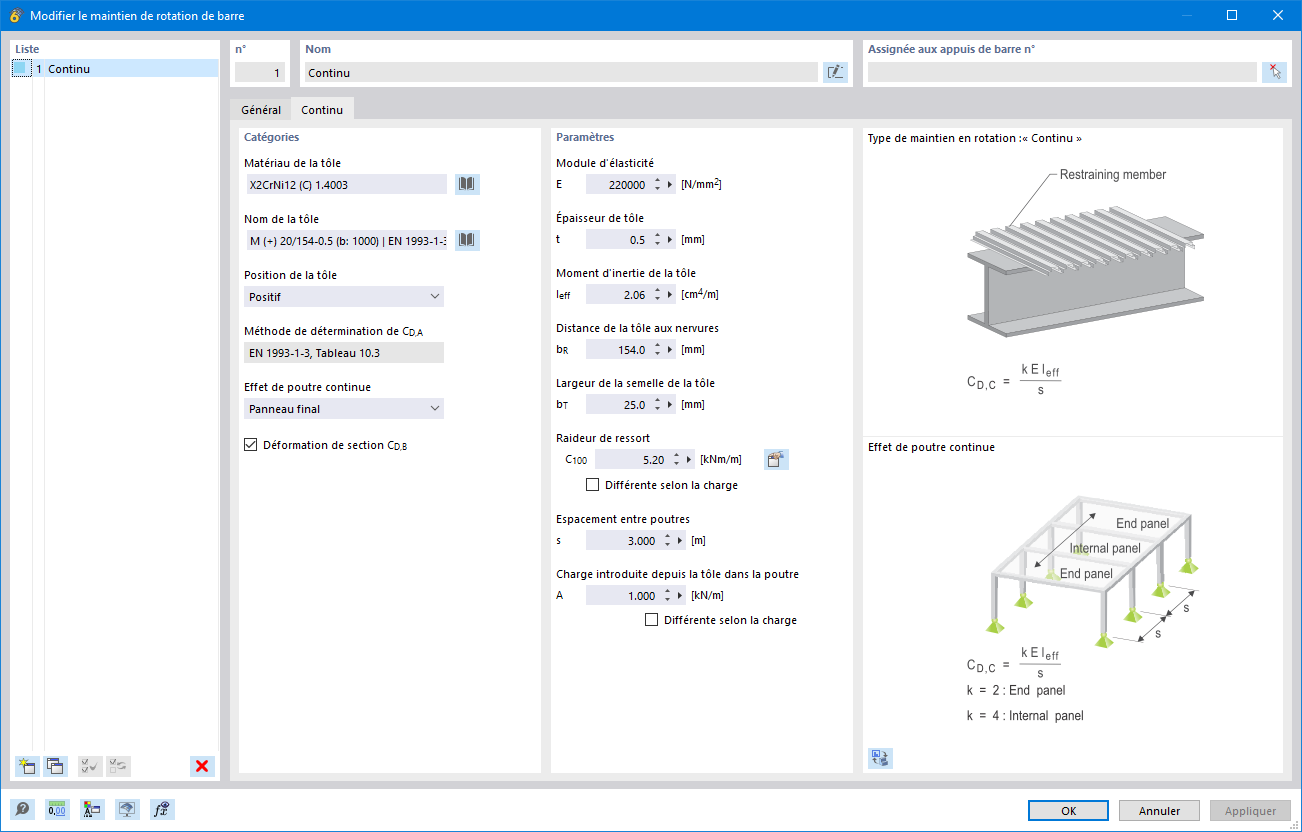This screenshot has width=1302, height=832.
Task: Click the Matériau de la tôle text field
Action: (x=345, y=184)
